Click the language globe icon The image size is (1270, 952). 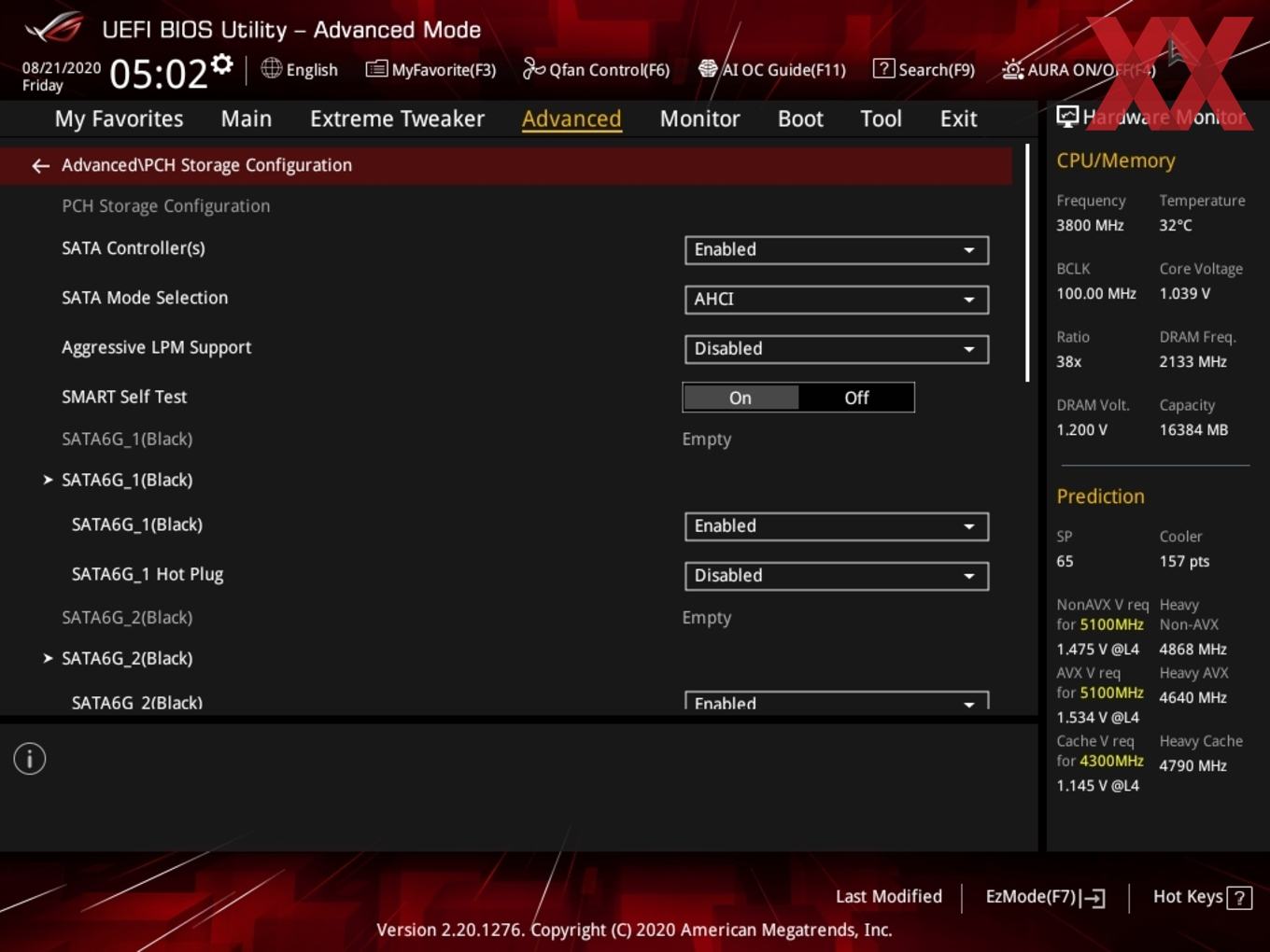(271, 68)
